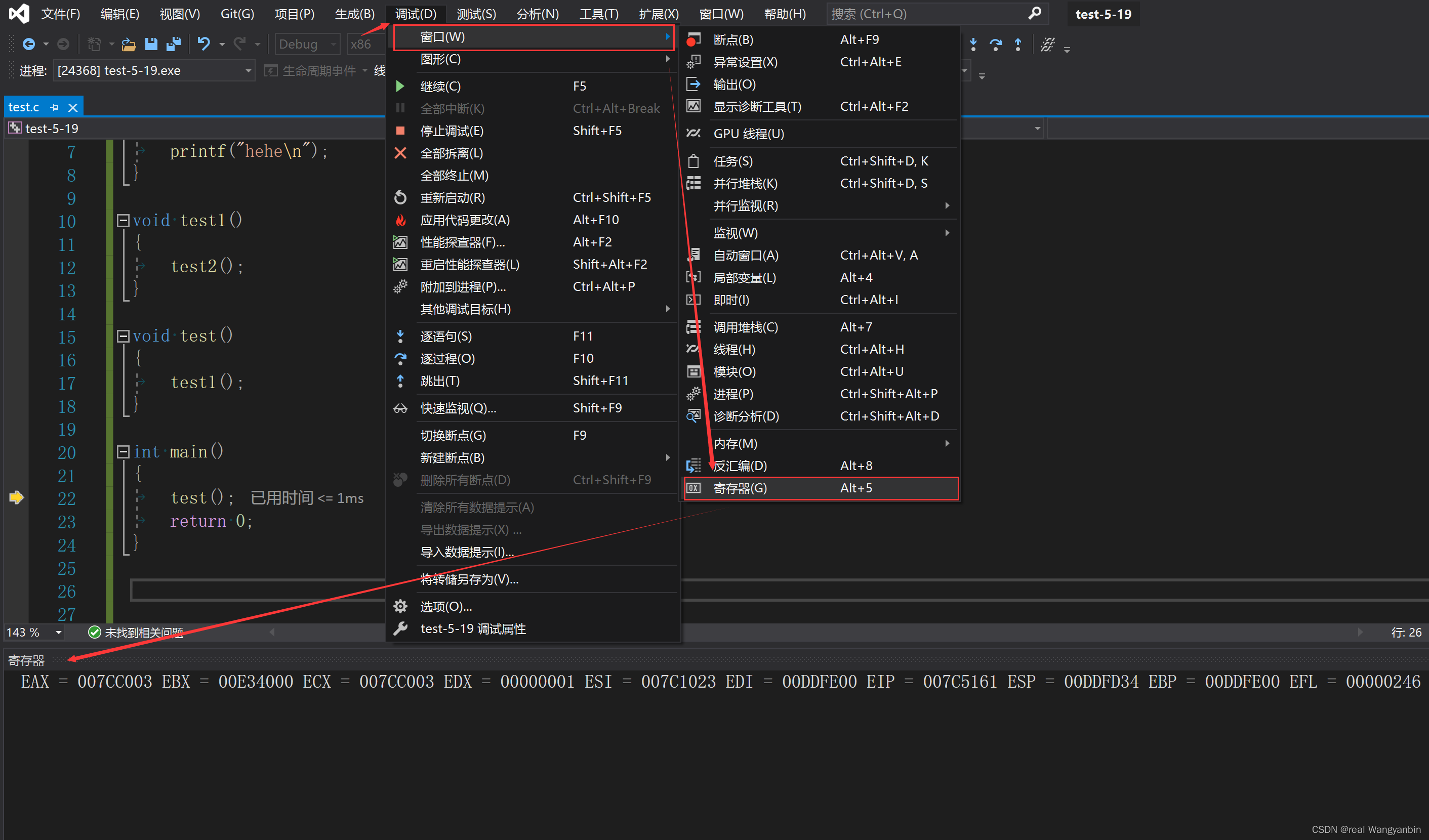Collapse the void test1() function block

(123, 221)
